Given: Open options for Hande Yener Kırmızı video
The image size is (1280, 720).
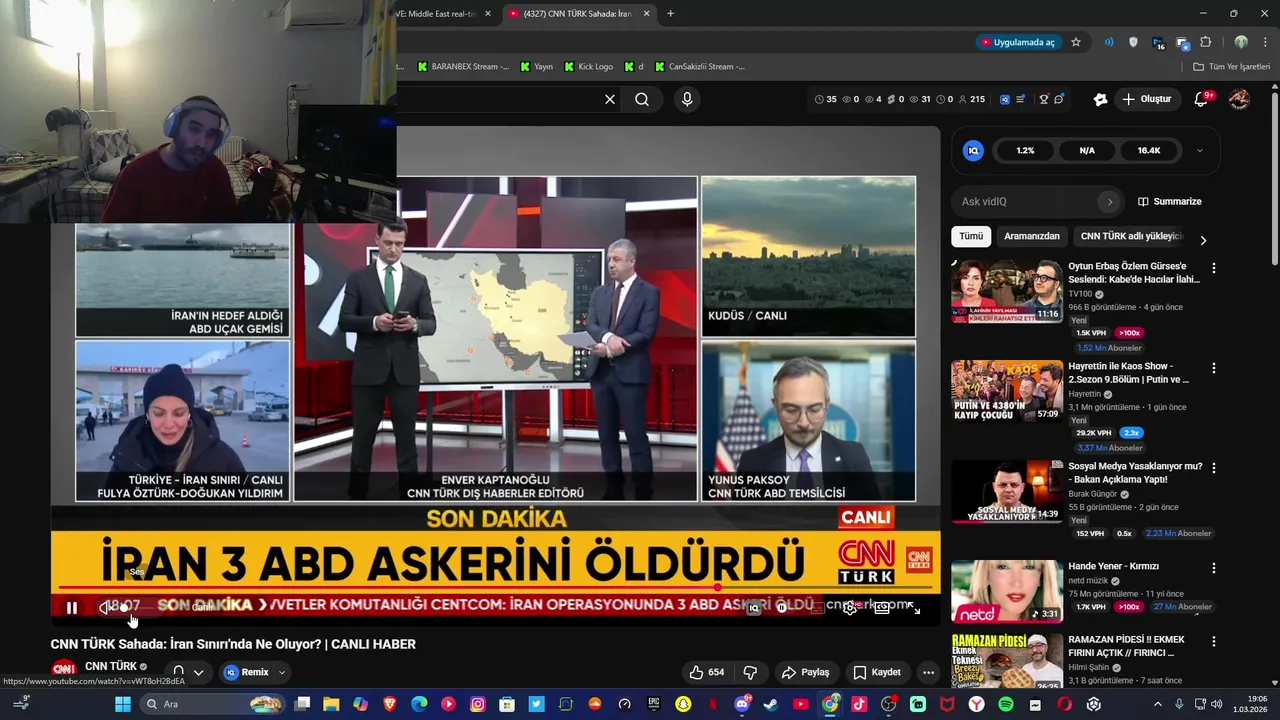Looking at the screenshot, I should tap(1214, 568).
